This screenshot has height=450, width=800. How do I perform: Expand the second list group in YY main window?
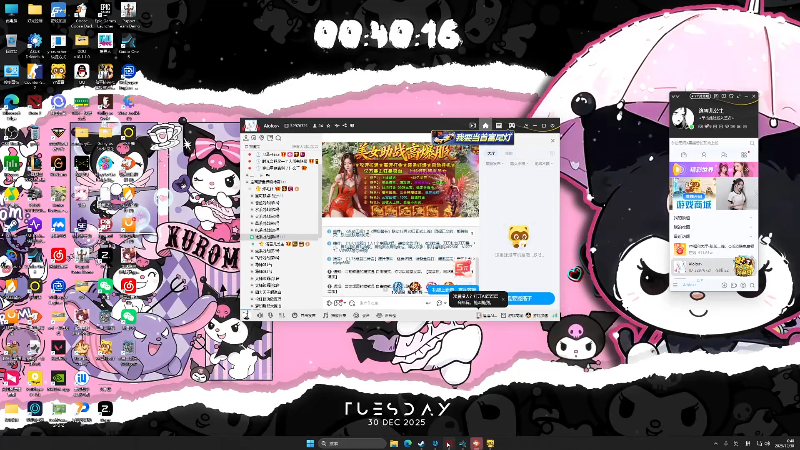point(713,227)
